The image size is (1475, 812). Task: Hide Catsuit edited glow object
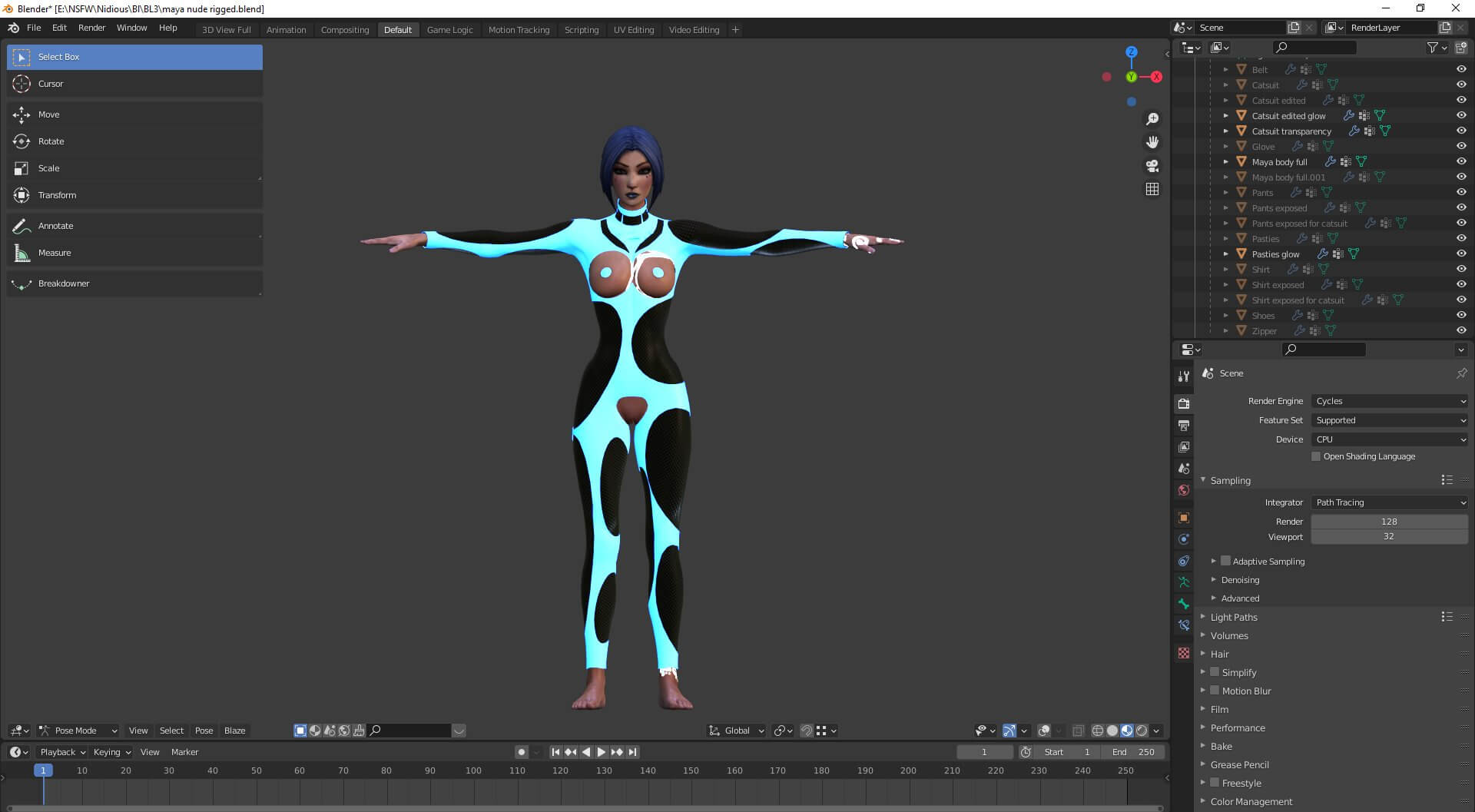click(x=1461, y=115)
